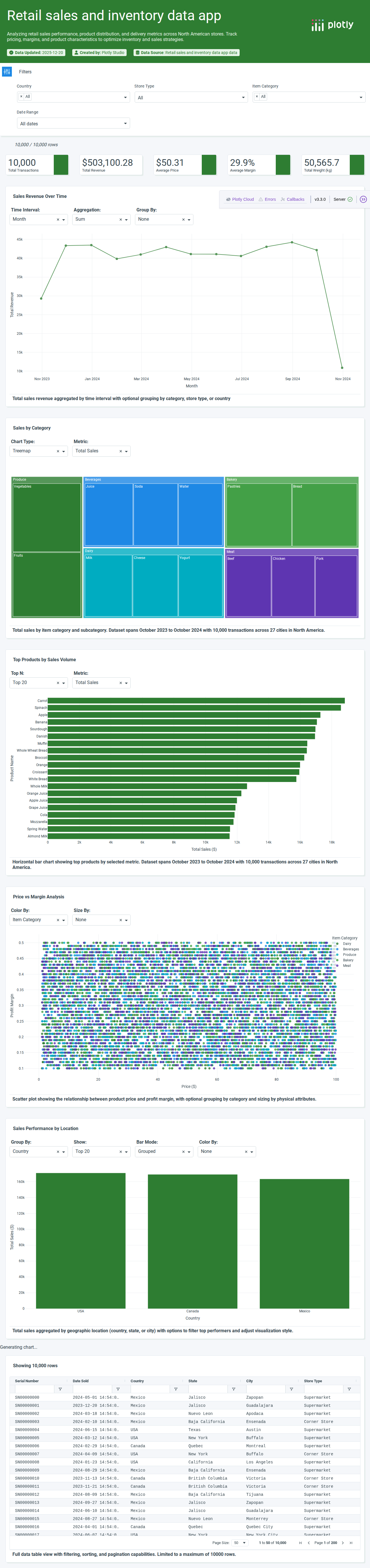Go to next table page
Image resolution: width=370 pixels, height=1568 pixels.
tap(343, 1543)
